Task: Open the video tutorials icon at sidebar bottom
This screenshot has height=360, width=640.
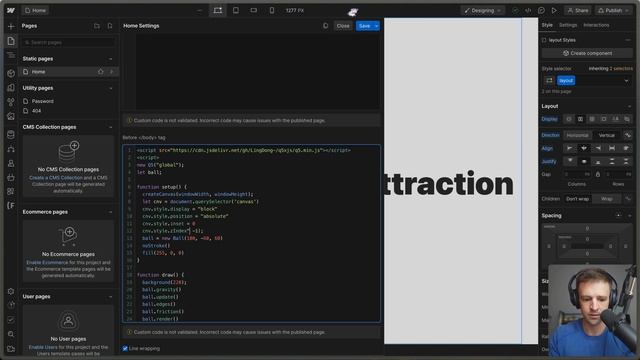Action: coord(11,349)
